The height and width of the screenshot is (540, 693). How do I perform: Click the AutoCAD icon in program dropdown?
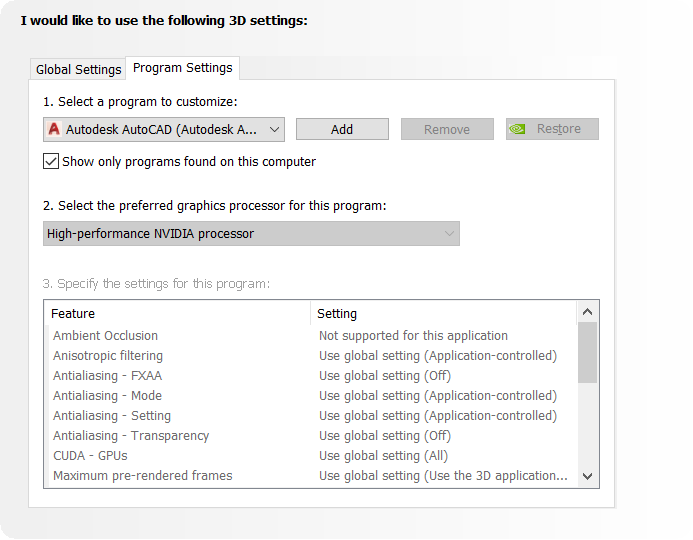[54, 129]
